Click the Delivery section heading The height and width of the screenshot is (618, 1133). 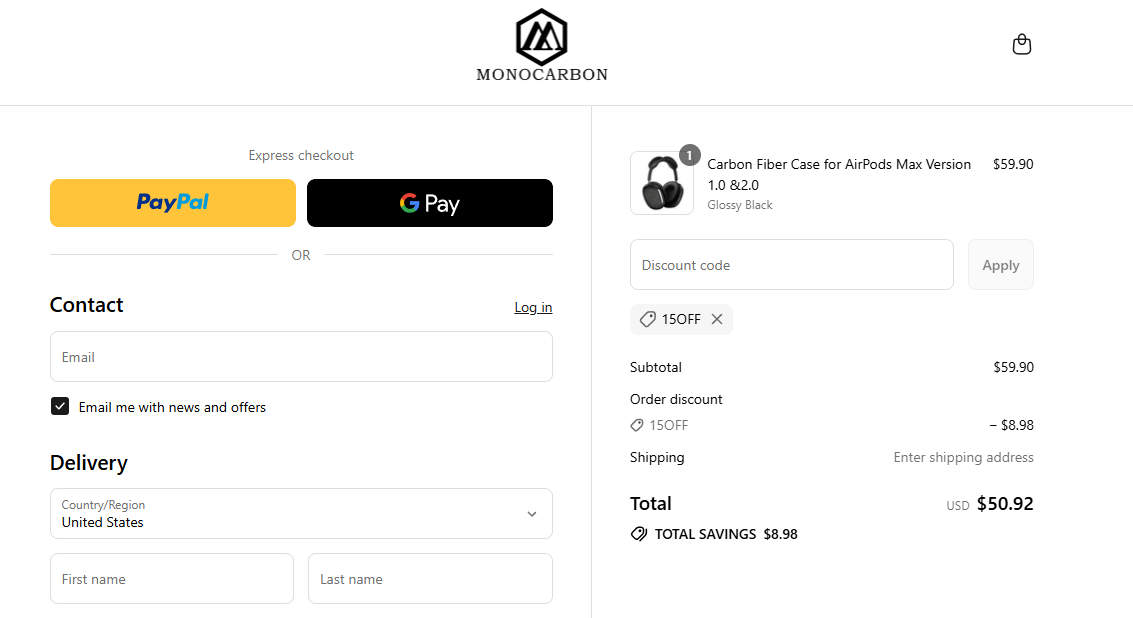(89, 463)
